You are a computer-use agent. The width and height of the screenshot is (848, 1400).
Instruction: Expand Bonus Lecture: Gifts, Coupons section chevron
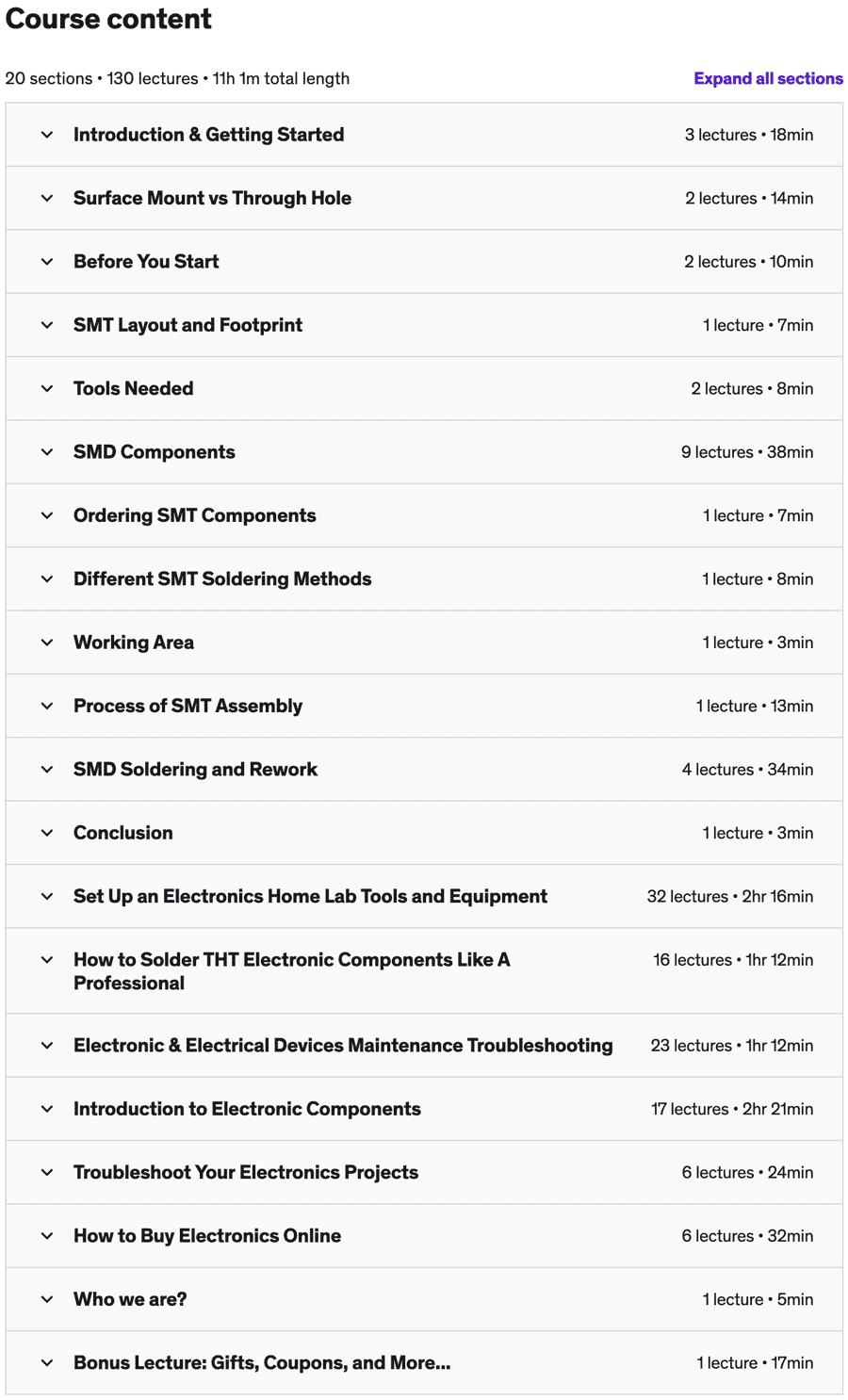47,1362
